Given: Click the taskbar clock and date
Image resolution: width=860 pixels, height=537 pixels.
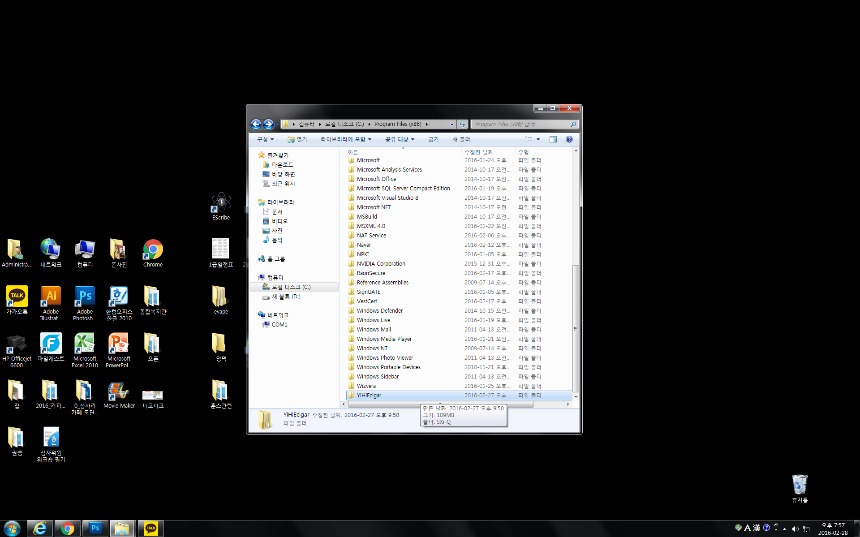Looking at the screenshot, I should tap(833, 529).
